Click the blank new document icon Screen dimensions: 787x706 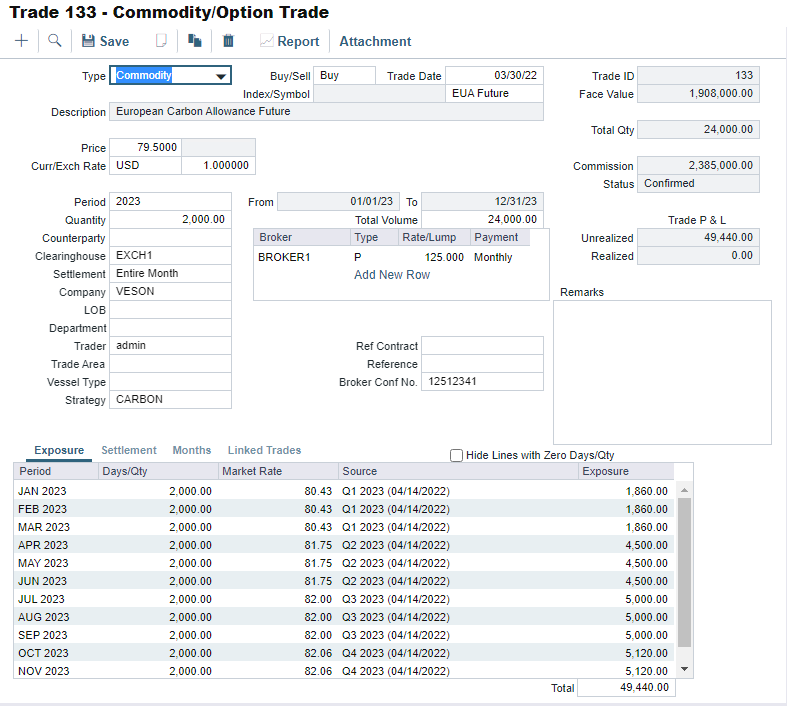[x=160, y=41]
